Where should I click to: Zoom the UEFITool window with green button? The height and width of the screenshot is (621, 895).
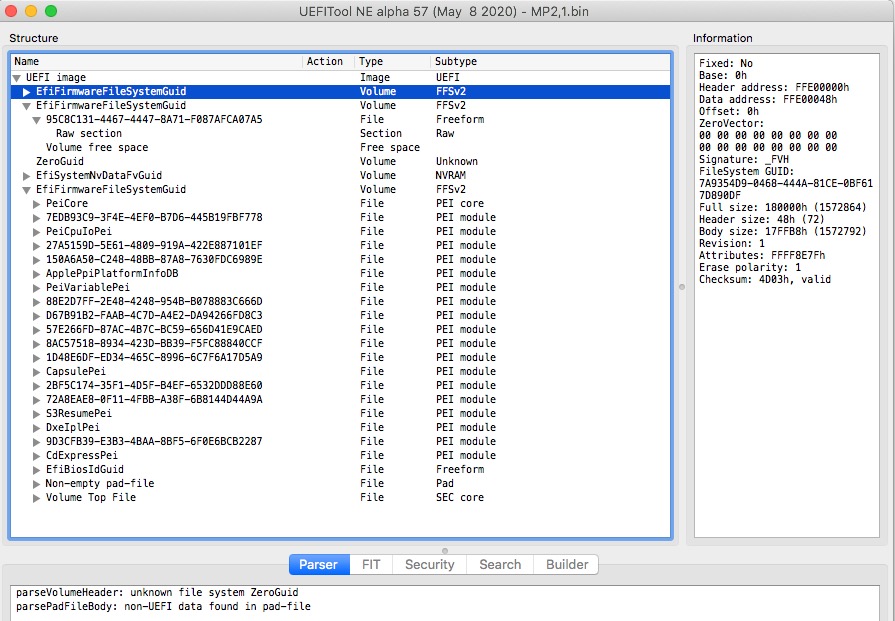pos(51,11)
